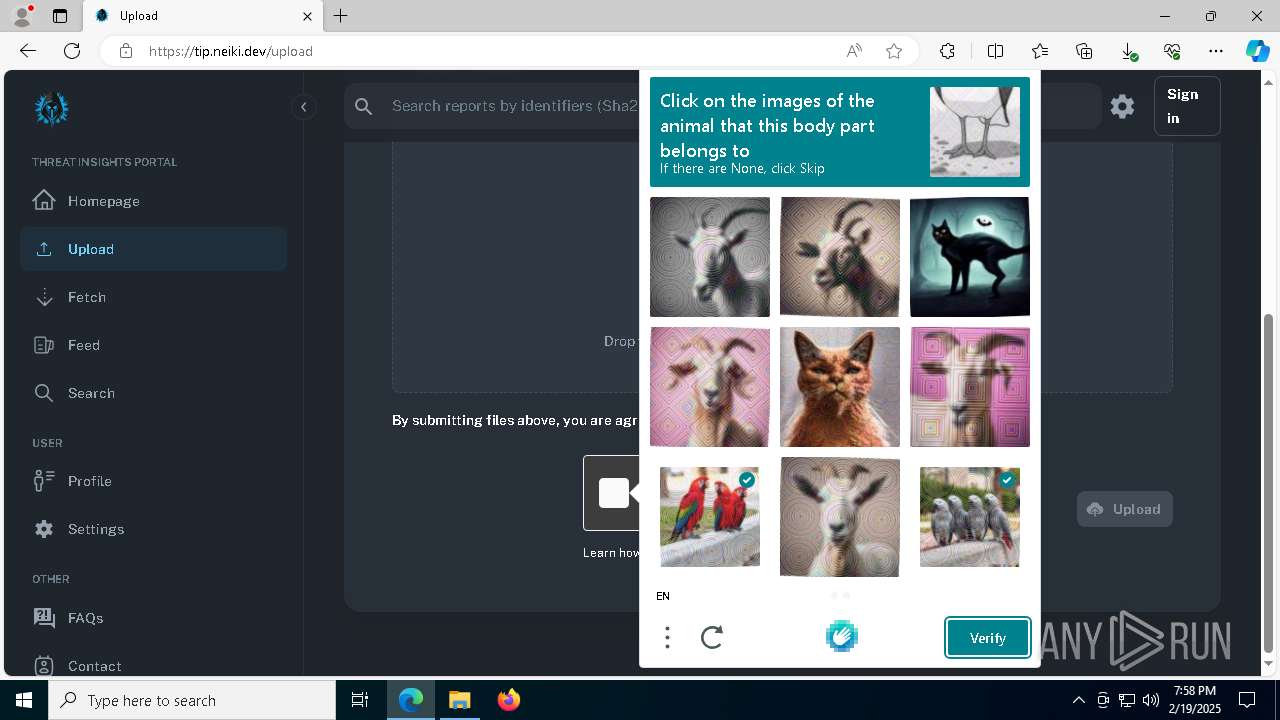Open the Copilot icon in Edge
The height and width of the screenshot is (720, 1280).
tap(1257, 51)
